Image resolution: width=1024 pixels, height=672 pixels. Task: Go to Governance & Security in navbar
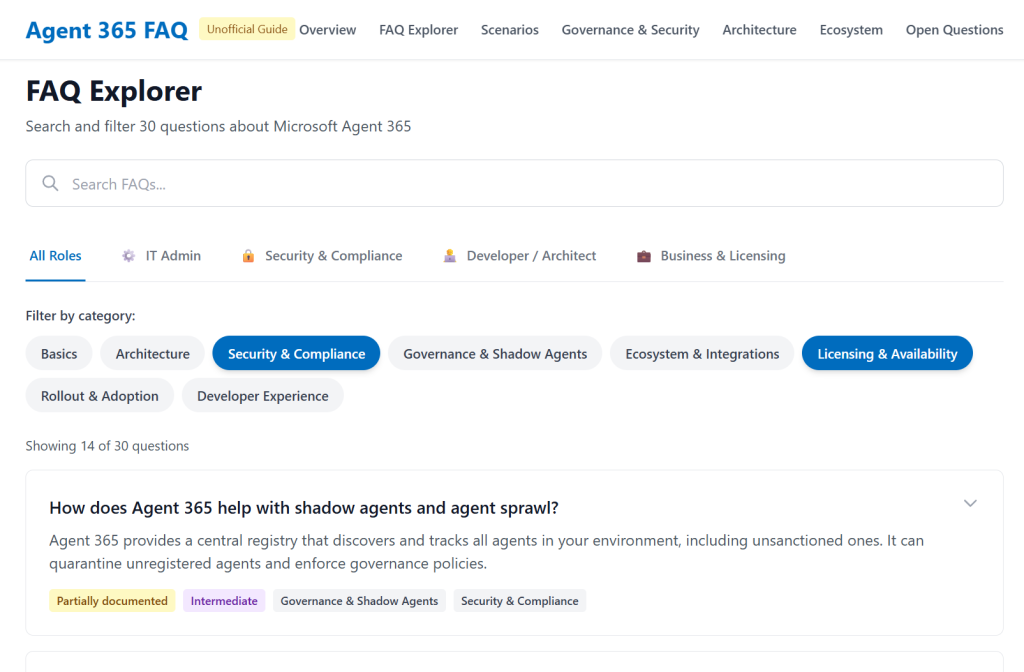(630, 30)
